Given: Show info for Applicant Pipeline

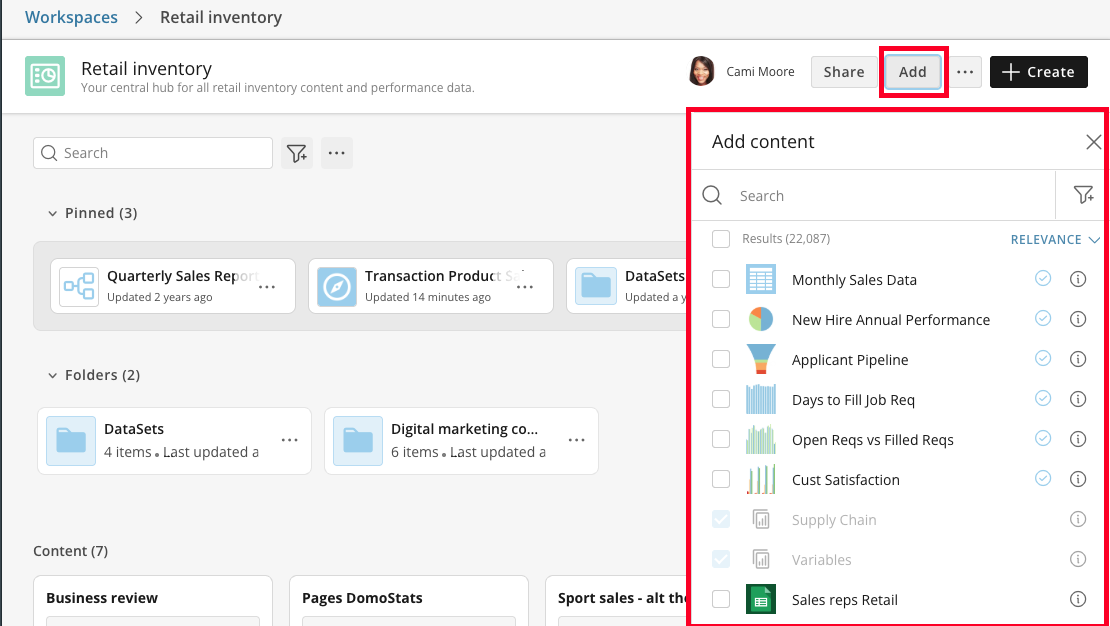Looking at the screenshot, I should tap(1077, 359).
